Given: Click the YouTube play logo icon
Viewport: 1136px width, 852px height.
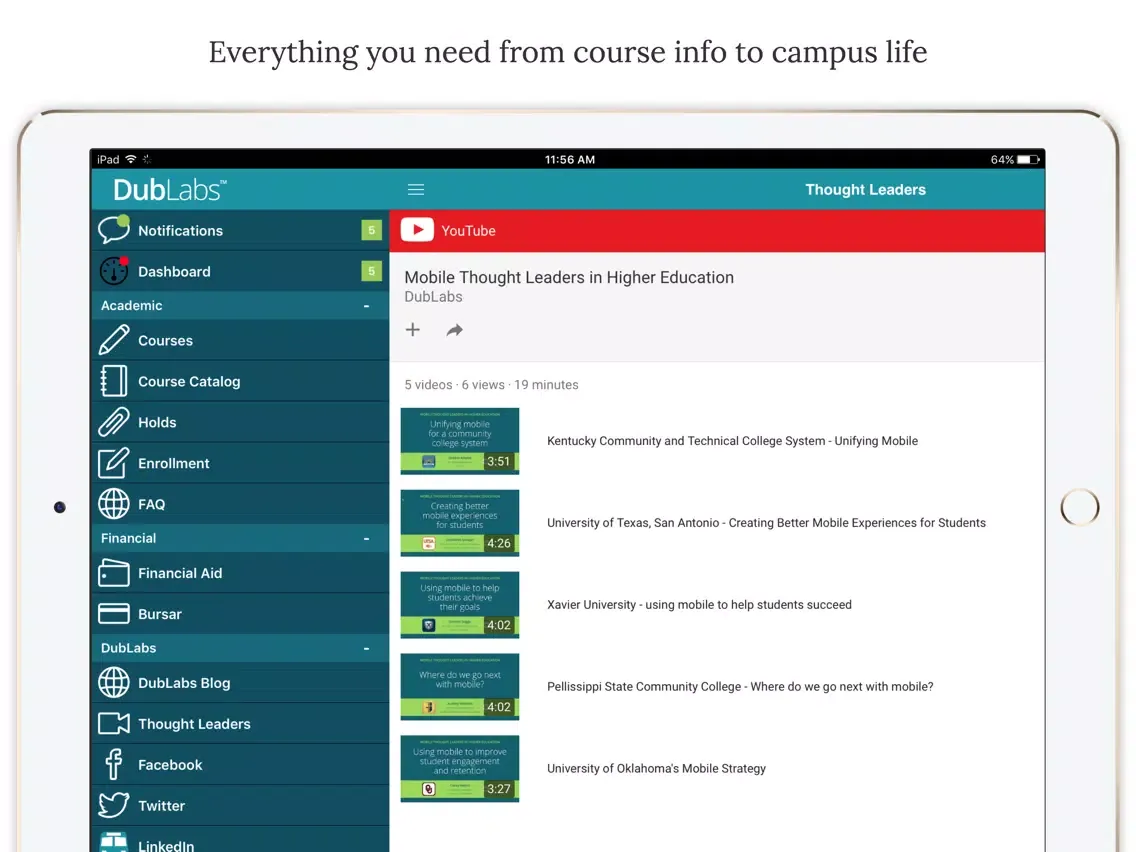Looking at the screenshot, I should point(417,230).
